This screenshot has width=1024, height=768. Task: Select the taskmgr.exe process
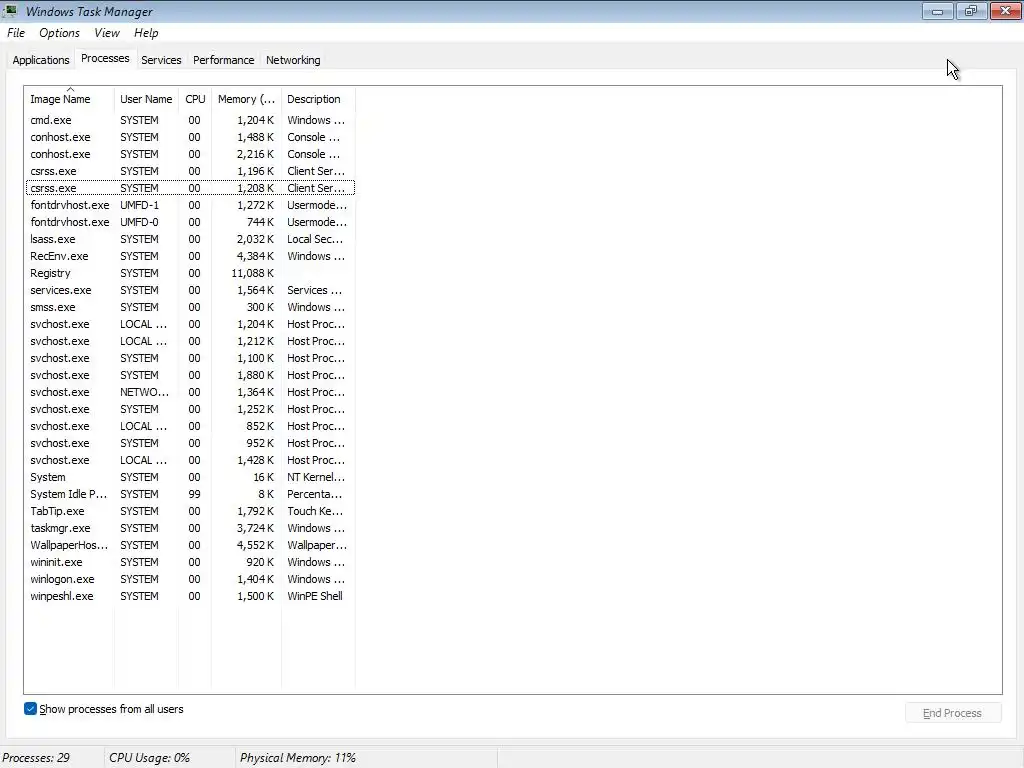pyautogui.click(x=190, y=528)
